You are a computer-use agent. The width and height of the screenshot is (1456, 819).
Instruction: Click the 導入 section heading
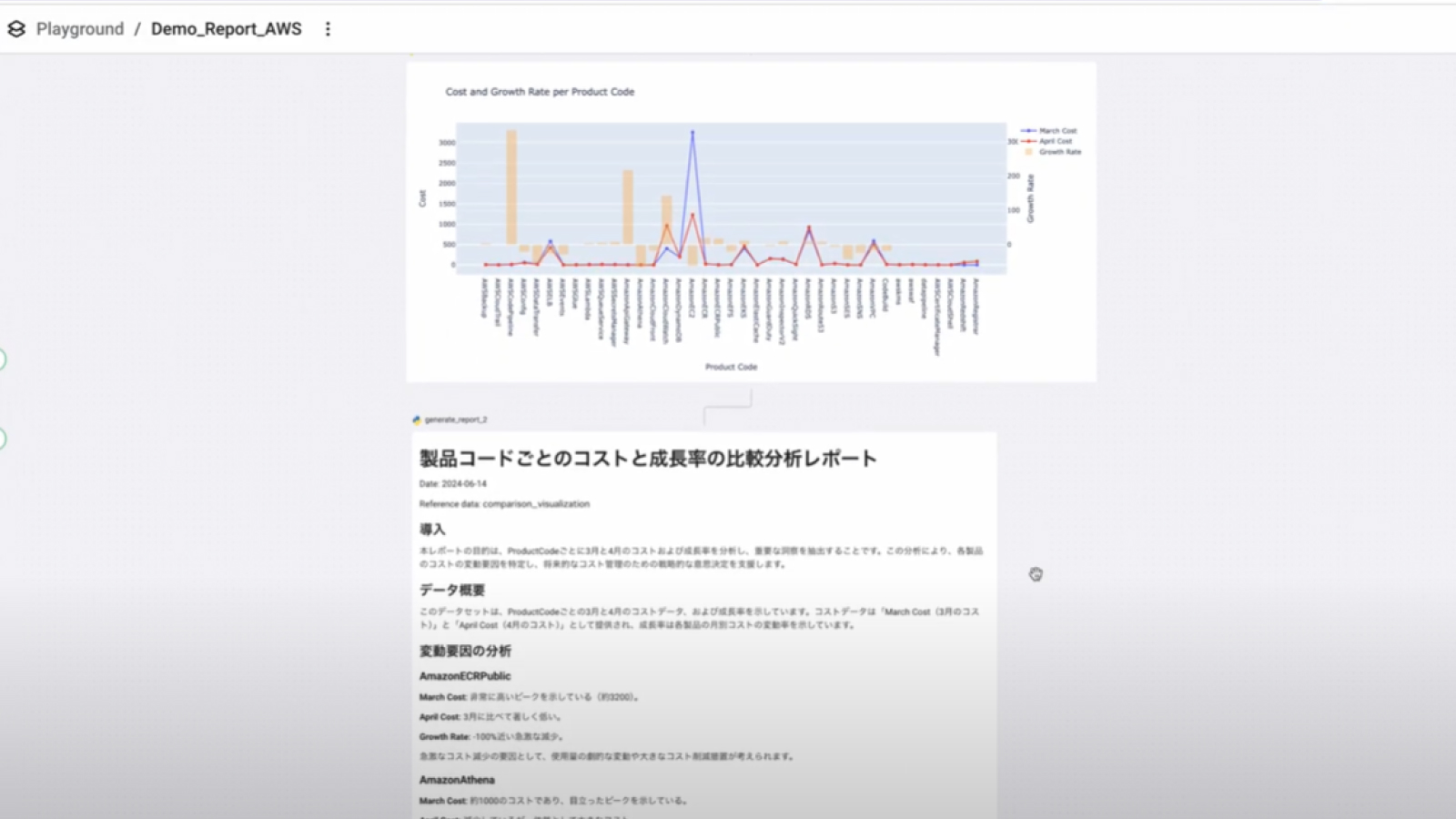click(x=432, y=530)
